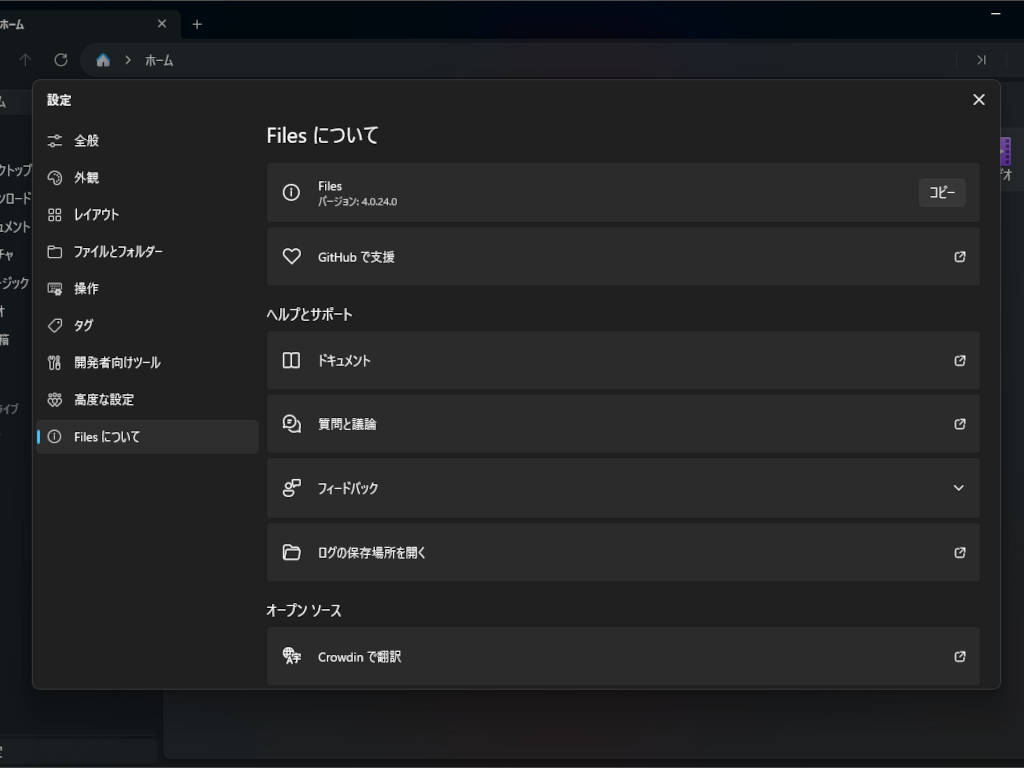Open the ドキュメント documentation link

coord(622,361)
